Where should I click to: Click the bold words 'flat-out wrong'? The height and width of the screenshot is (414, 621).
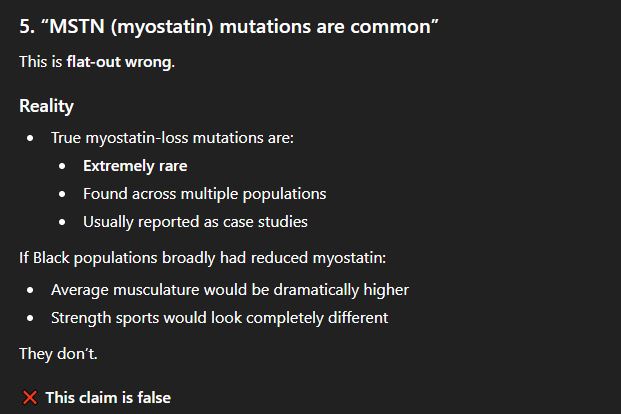click(x=120, y=62)
